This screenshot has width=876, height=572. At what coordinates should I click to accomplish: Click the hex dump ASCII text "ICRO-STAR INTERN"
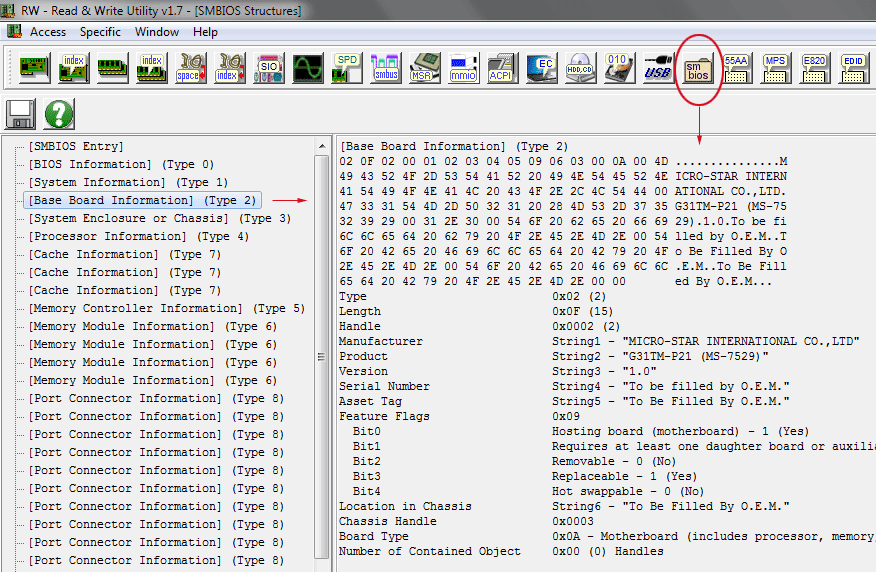pyautogui.click(x=731, y=177)
